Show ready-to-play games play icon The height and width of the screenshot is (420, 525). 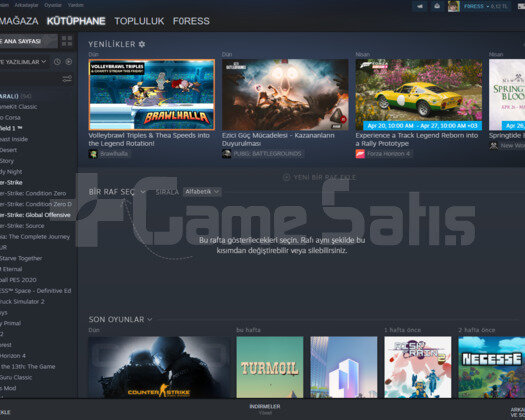(x=69, y=62)
